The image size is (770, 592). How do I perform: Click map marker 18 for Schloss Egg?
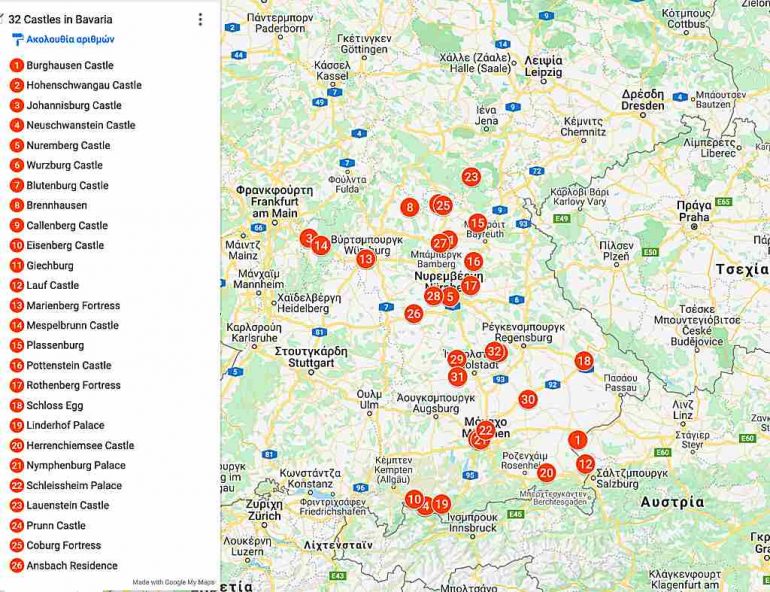584,361
